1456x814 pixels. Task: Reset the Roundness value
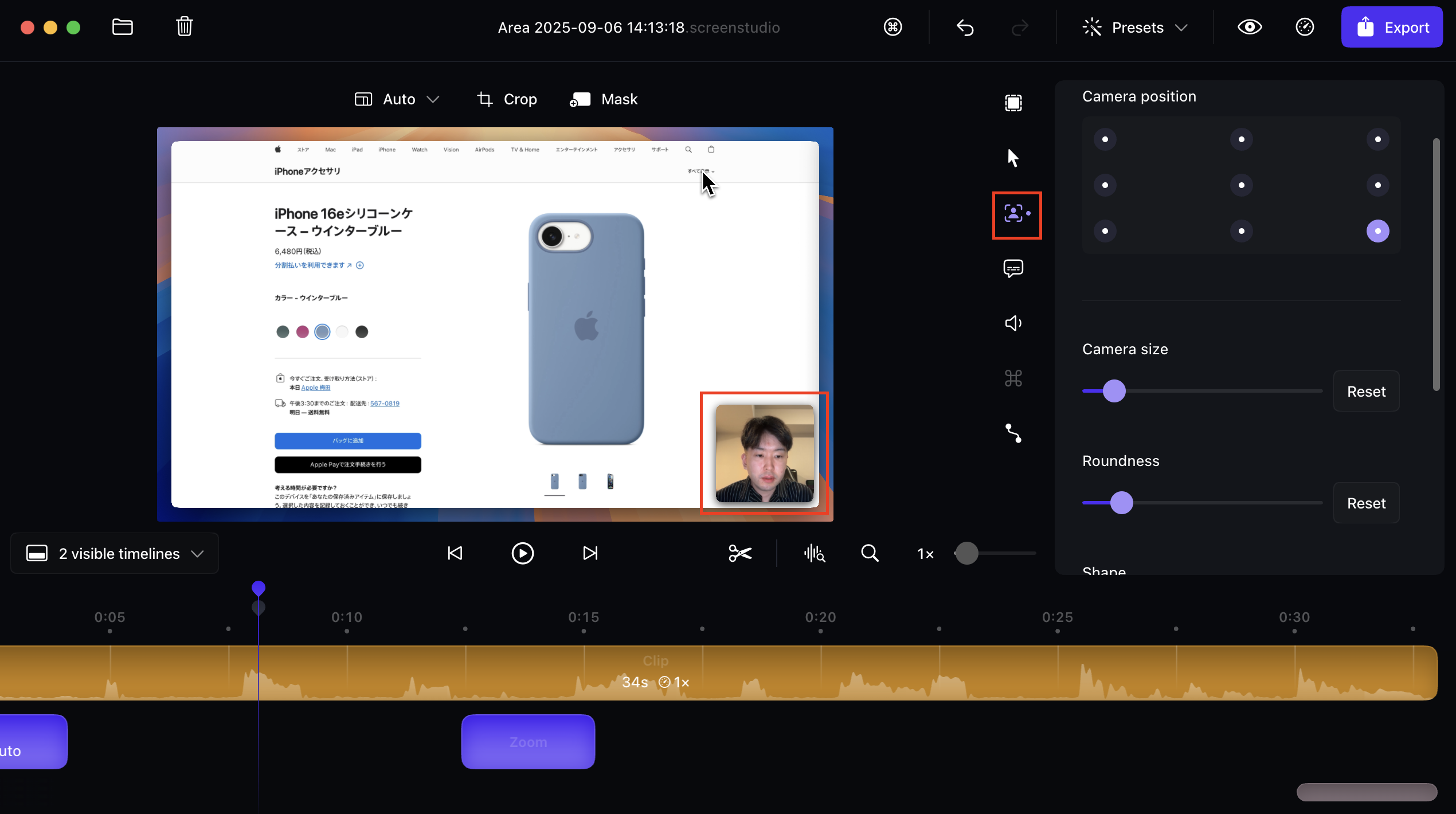point(1366,503)
